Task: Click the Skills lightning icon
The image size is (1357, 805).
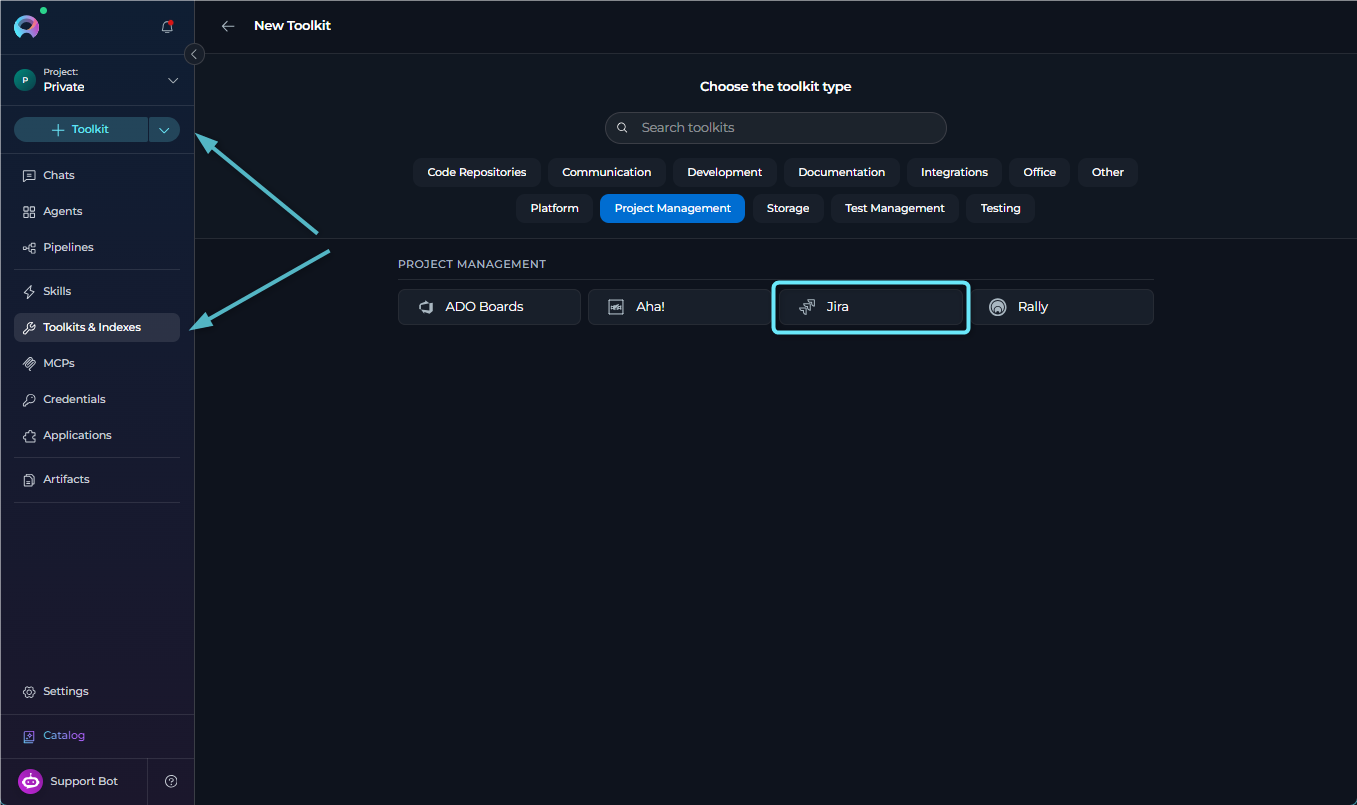Action: coord(29,292)
